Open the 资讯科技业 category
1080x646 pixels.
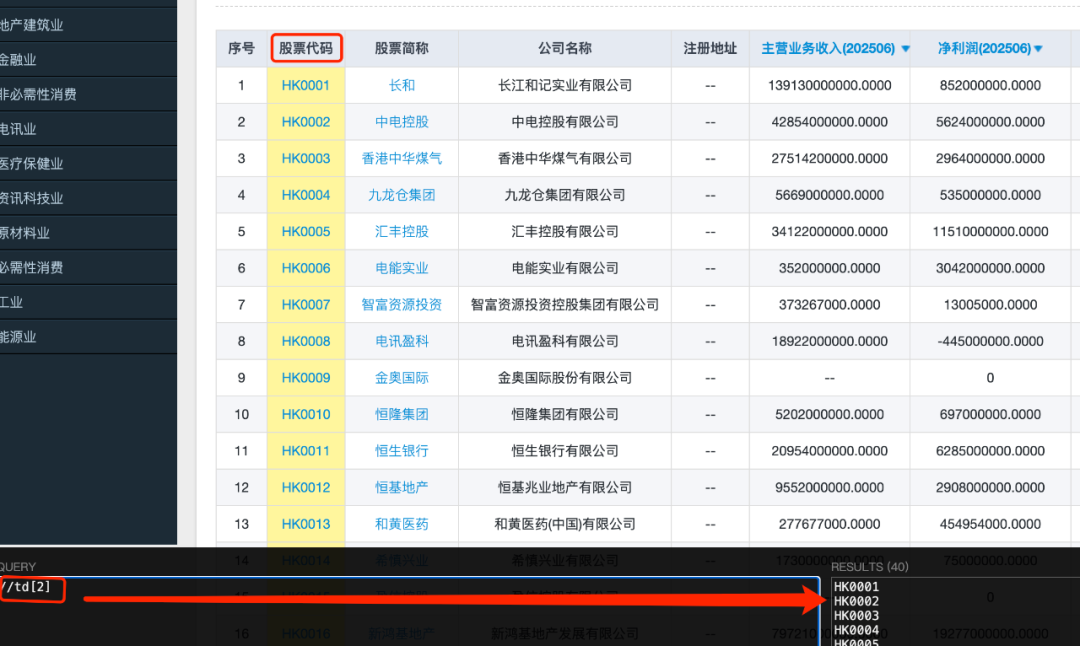point(32,198)
